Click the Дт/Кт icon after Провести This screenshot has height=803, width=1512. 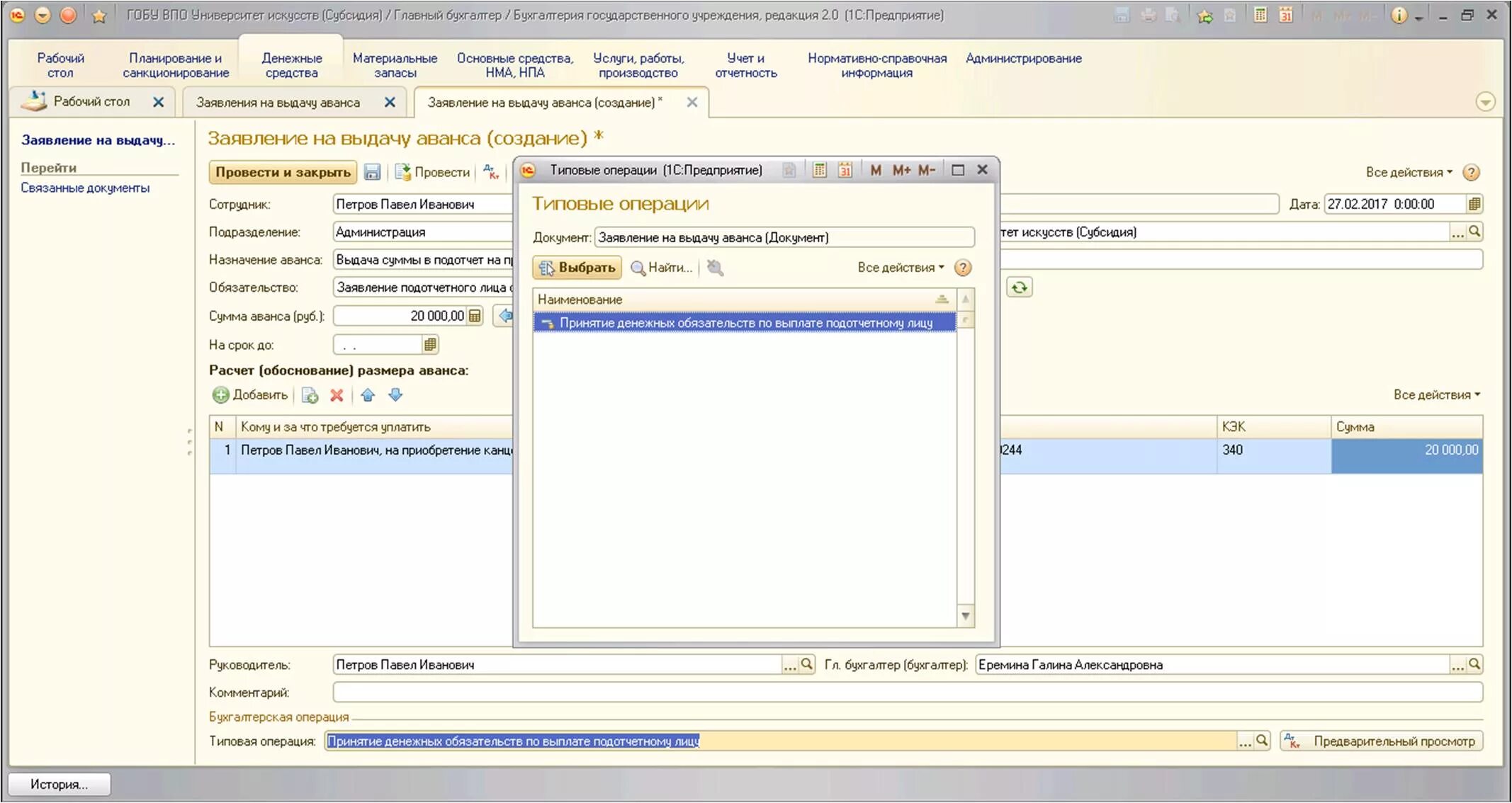[490, 172]
